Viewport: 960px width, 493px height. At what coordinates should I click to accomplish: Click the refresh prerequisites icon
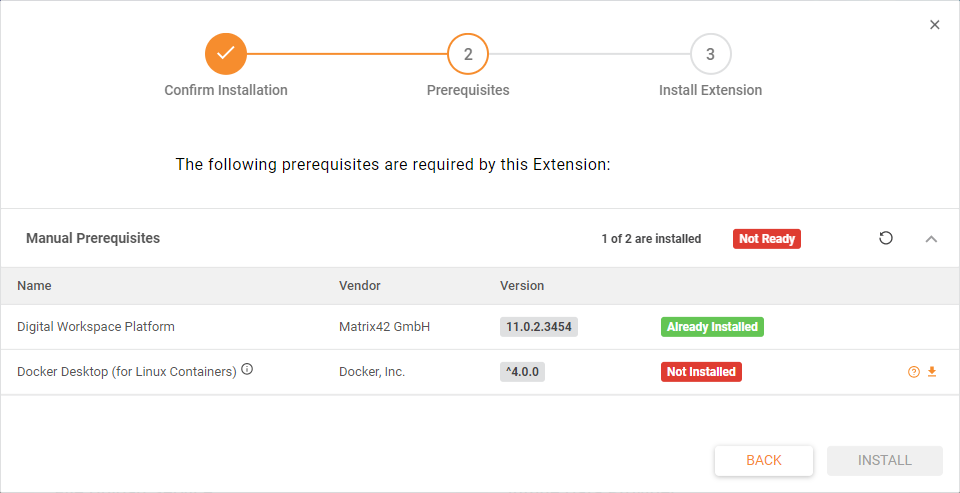[886, 238]
